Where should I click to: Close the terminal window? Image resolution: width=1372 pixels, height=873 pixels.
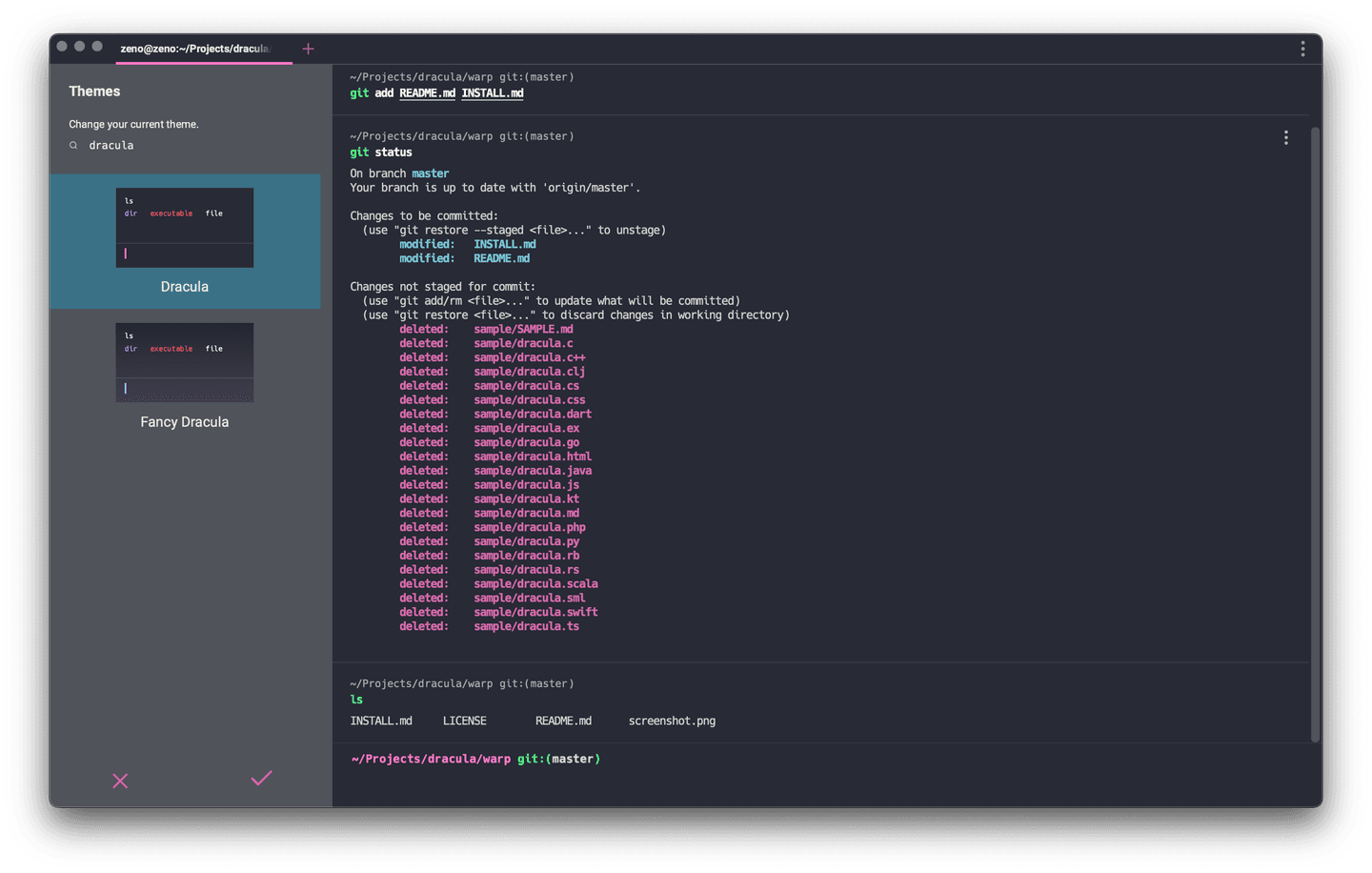tap(62, 46)
